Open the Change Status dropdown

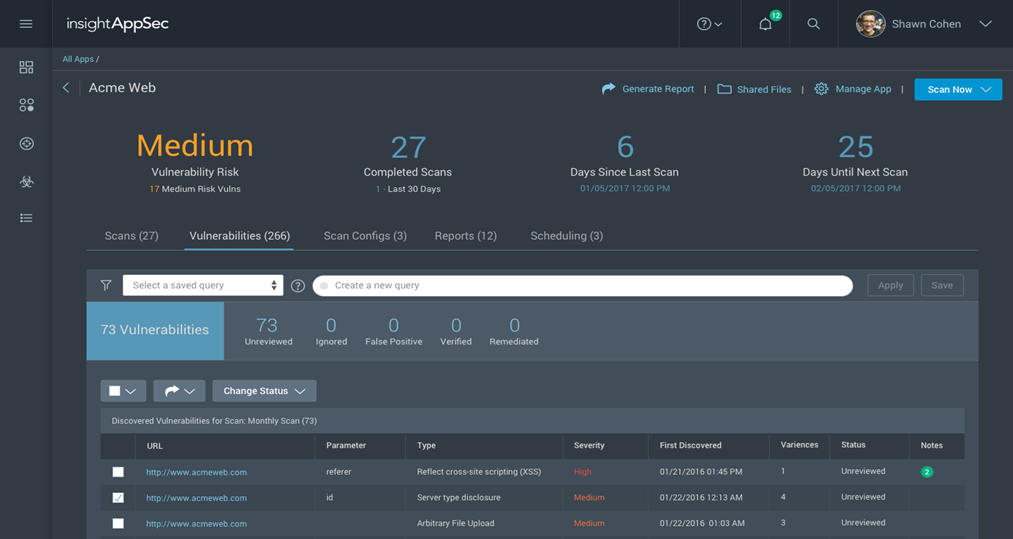click(264, 391)
